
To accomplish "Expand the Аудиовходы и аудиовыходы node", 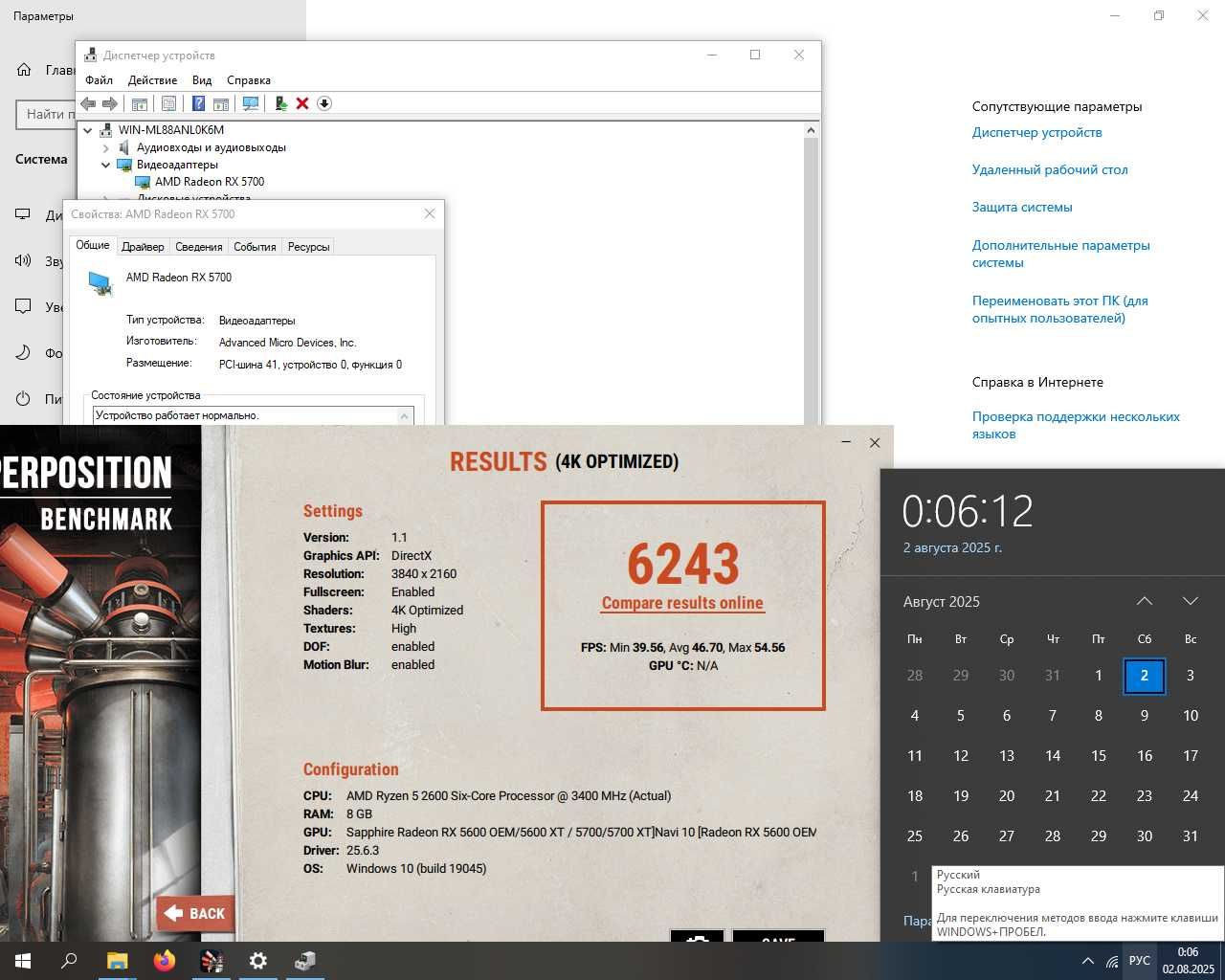I will (x=106, y=147).
